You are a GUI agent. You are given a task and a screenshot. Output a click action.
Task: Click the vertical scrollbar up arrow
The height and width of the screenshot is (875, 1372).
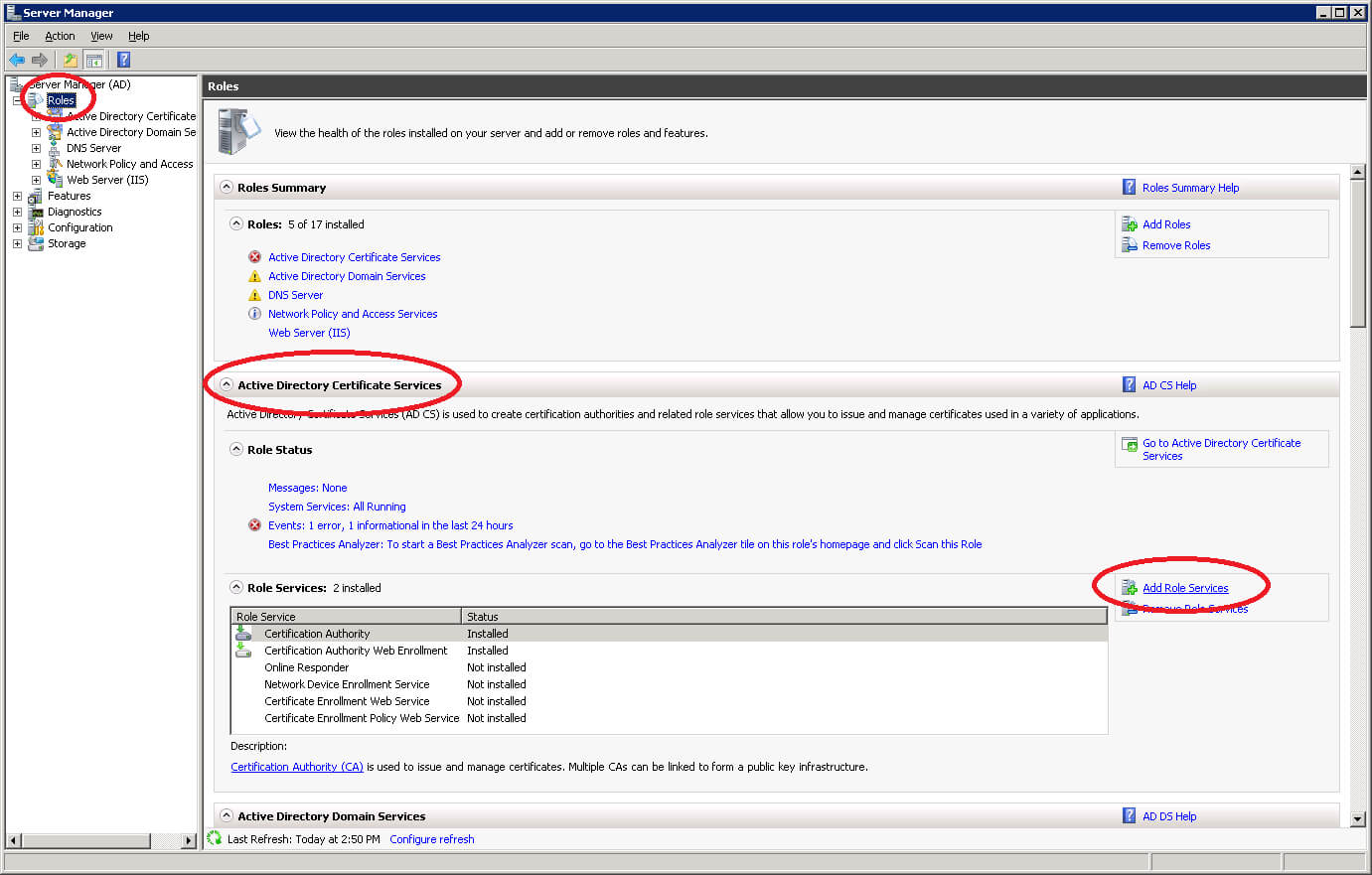(x=1358, y=172)
